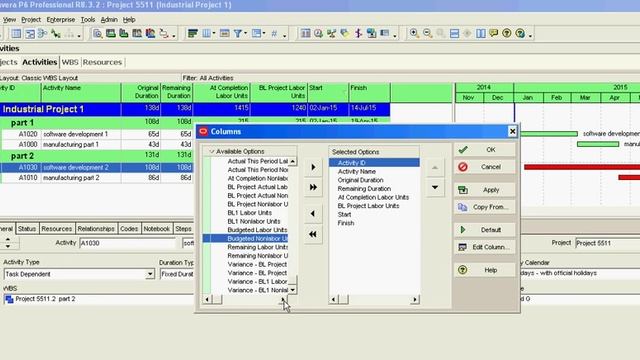Screen dimensions: 640x360
Task: Open the Duration Type combo box
Action: tap(177, 274)
